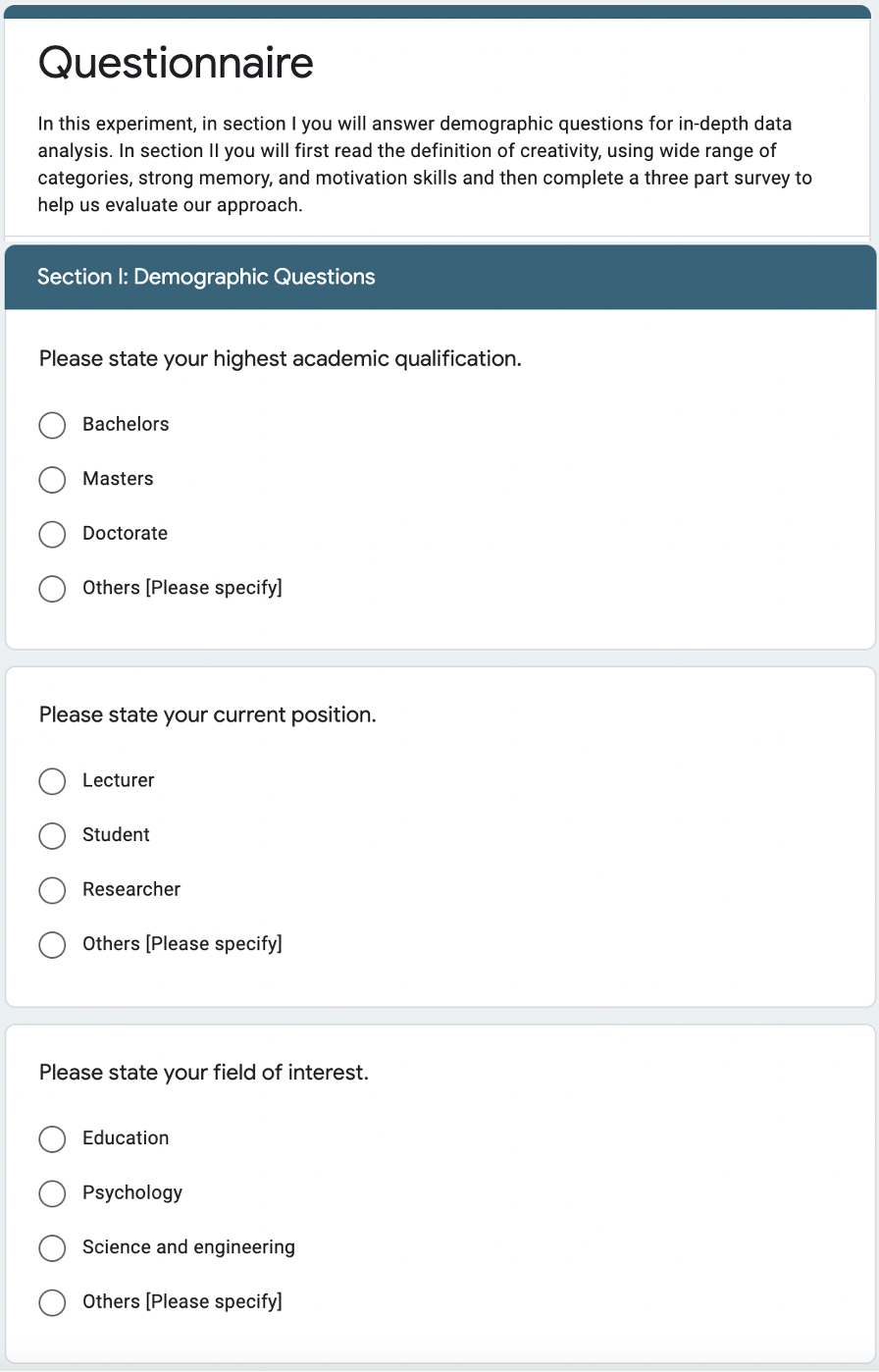Select Lecturer as current position
Image resolution: width=879 pixels, height=1372 pixels.
pyautogui.click(x=52, y=781)
